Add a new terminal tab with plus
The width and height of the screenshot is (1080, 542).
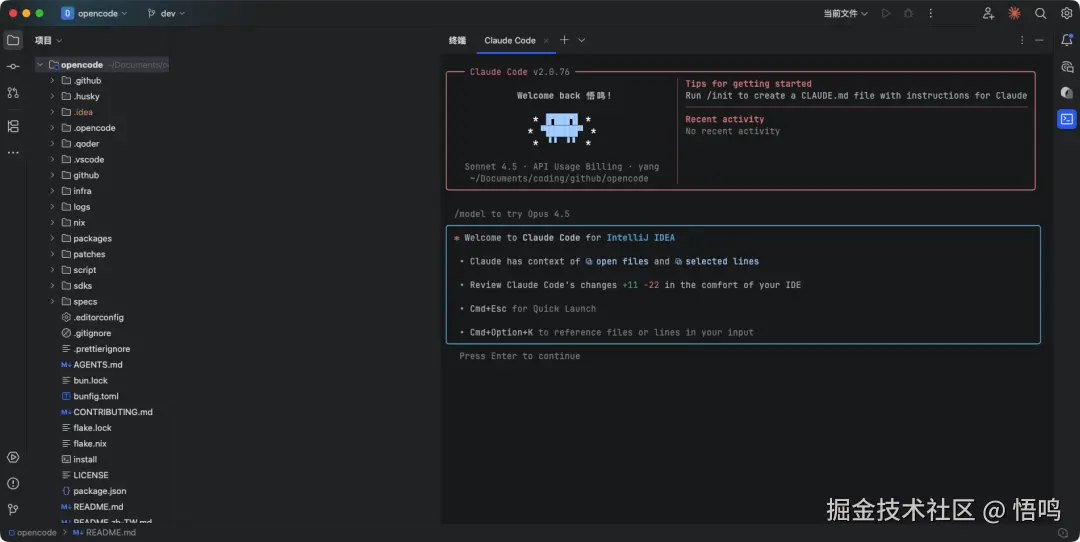(x=564, y=40)
